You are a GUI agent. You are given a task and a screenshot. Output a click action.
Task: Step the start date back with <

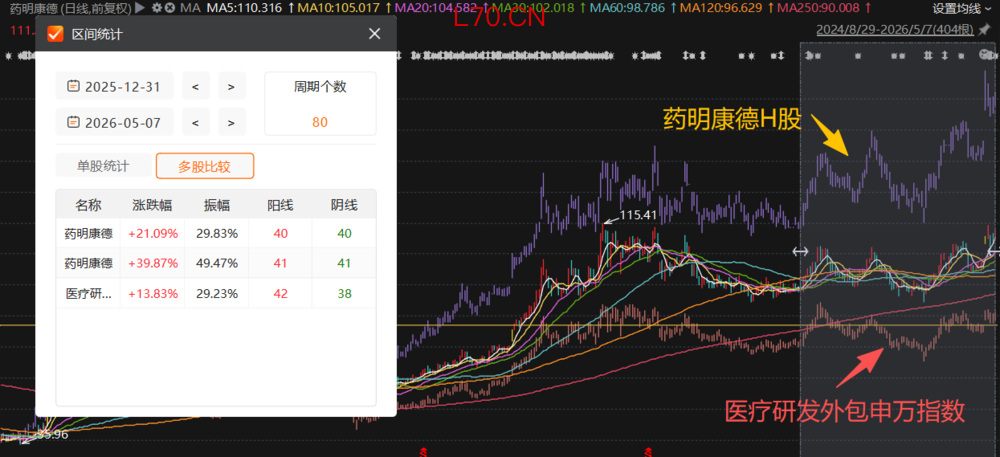196,86
